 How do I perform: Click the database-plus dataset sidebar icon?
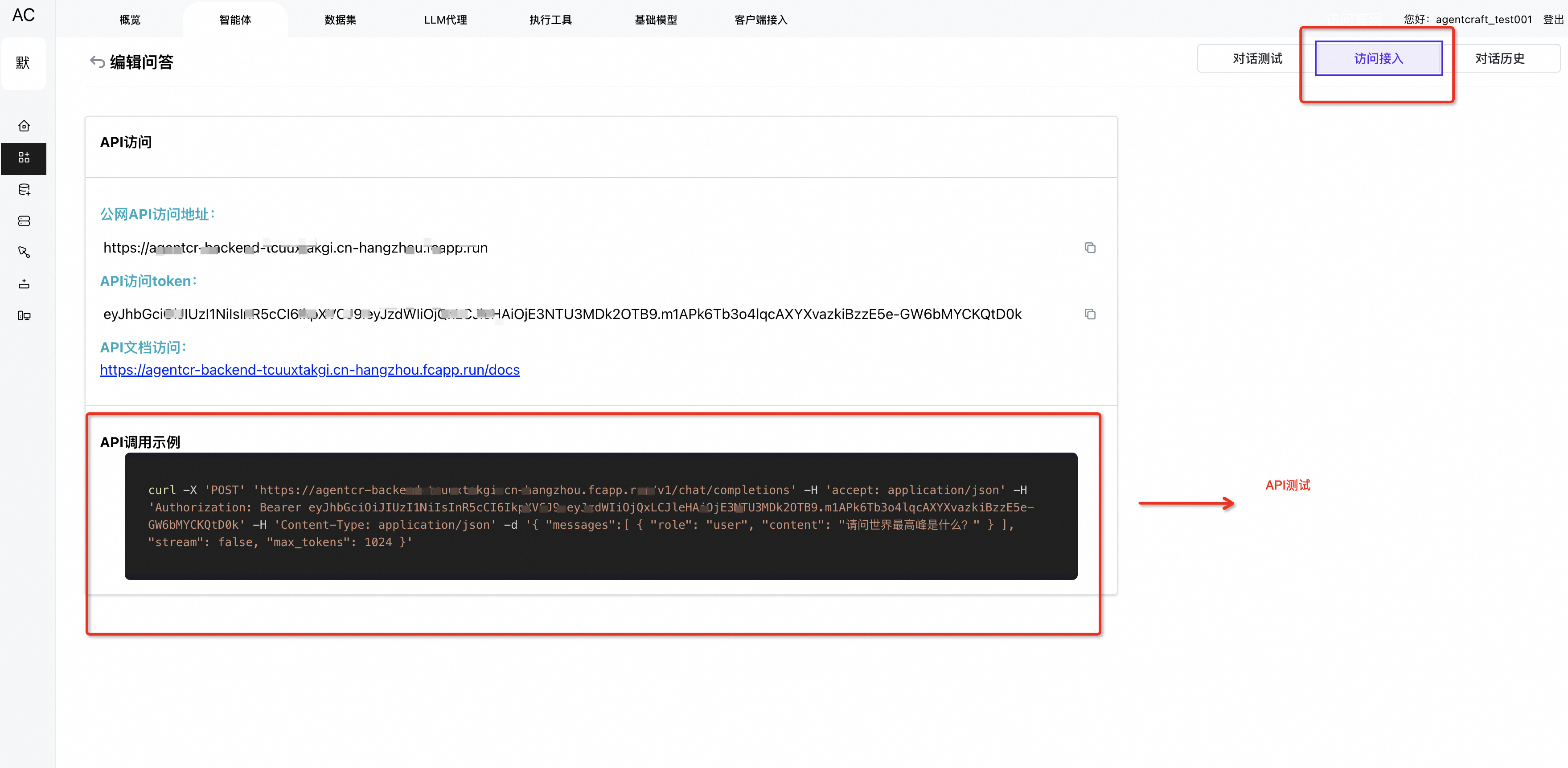[x=24, y=189]
